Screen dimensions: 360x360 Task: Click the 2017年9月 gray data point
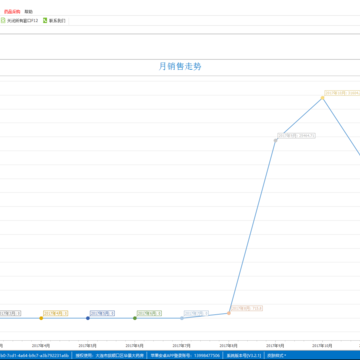point(276,140)
